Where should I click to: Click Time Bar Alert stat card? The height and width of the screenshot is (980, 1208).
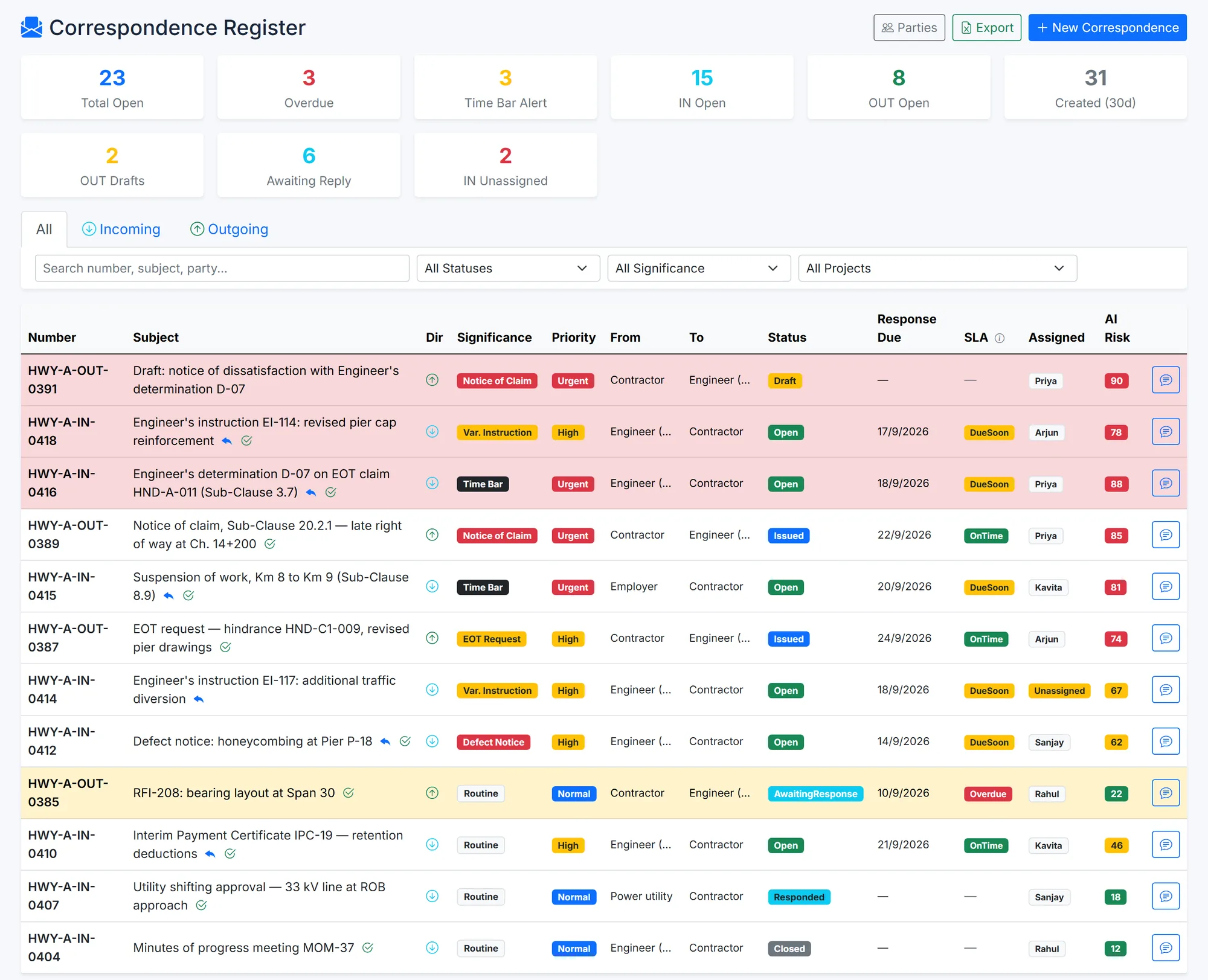tap(506, 88)
